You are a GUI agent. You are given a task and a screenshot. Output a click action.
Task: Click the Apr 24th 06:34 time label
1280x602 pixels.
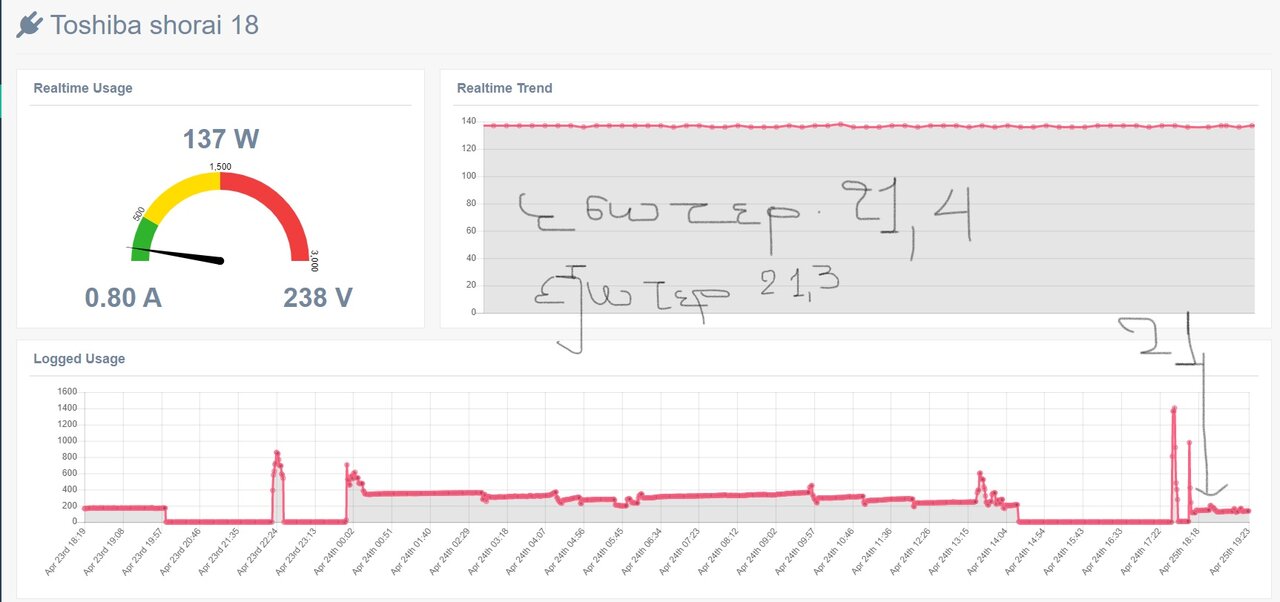click(x=642, y=551)
